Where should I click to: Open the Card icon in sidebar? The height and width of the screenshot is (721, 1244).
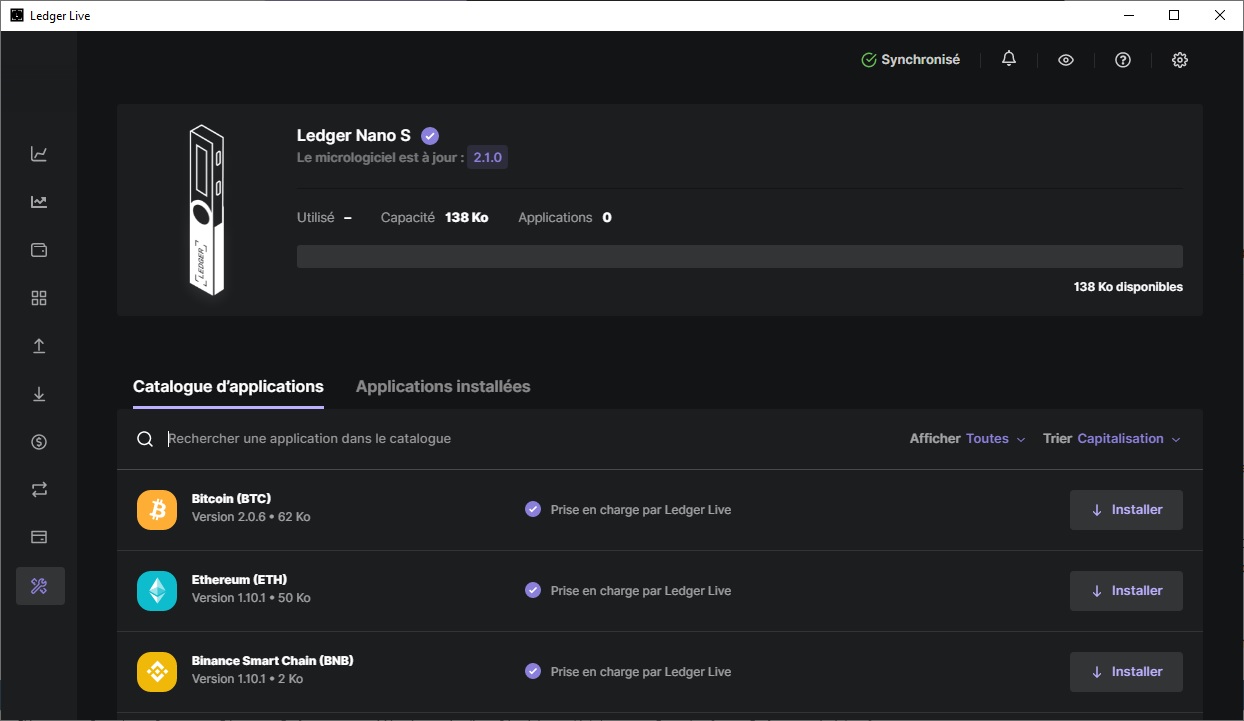[x=39, y=538]
